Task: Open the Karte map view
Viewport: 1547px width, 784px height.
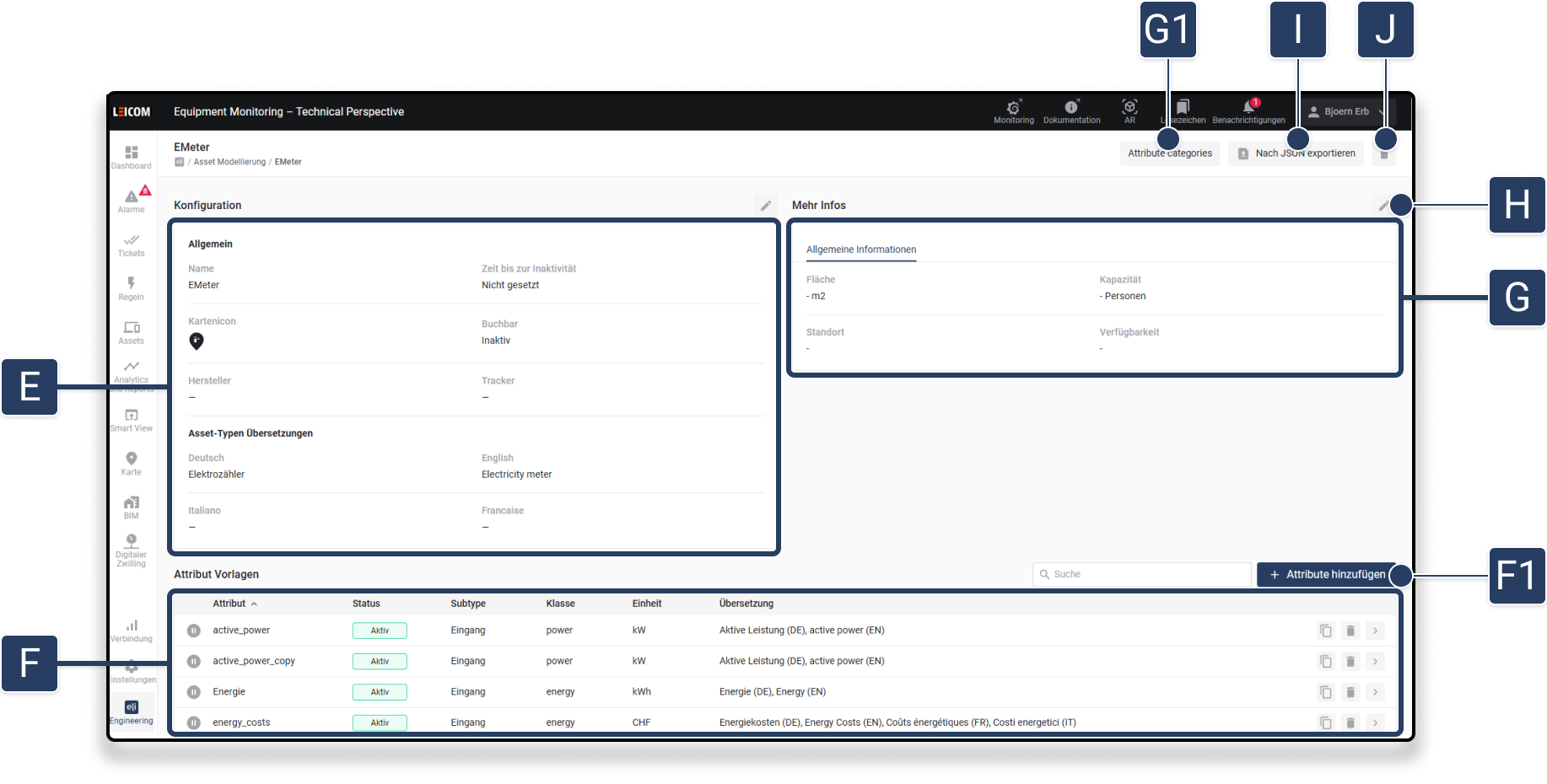Action: tap(131, 463)
